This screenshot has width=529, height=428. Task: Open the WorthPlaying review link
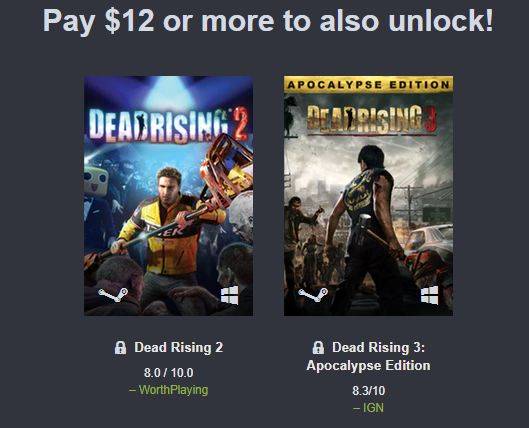click(168, 390)
